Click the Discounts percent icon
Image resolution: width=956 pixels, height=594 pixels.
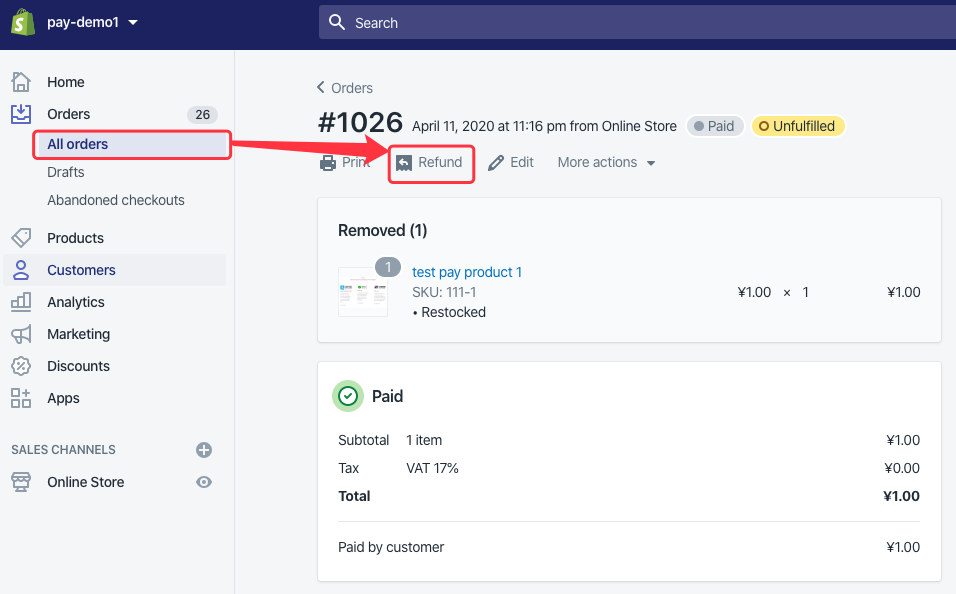20,365
